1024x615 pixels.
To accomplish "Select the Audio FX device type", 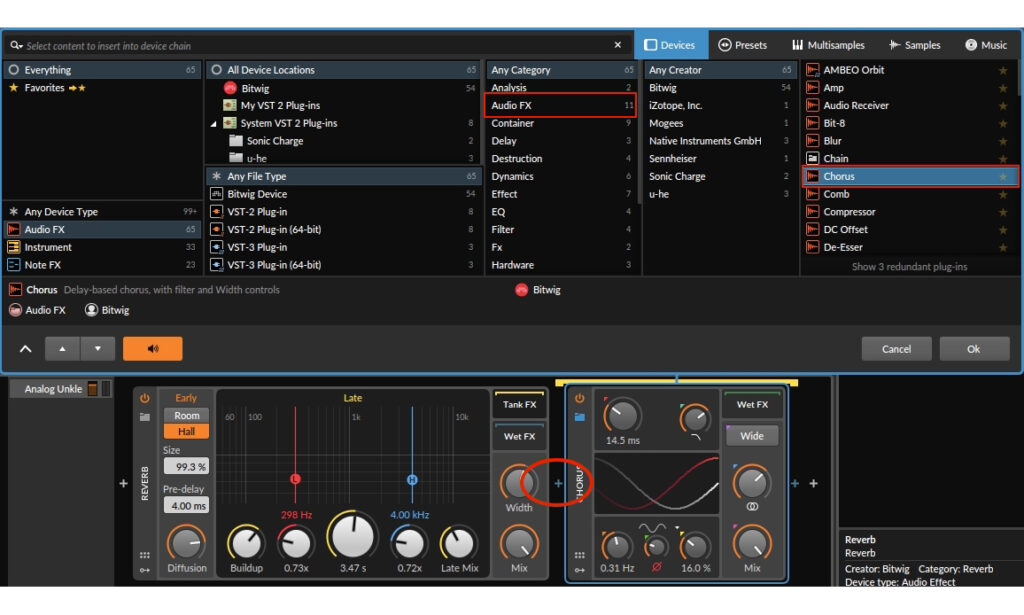I will (x=102, y=229).
